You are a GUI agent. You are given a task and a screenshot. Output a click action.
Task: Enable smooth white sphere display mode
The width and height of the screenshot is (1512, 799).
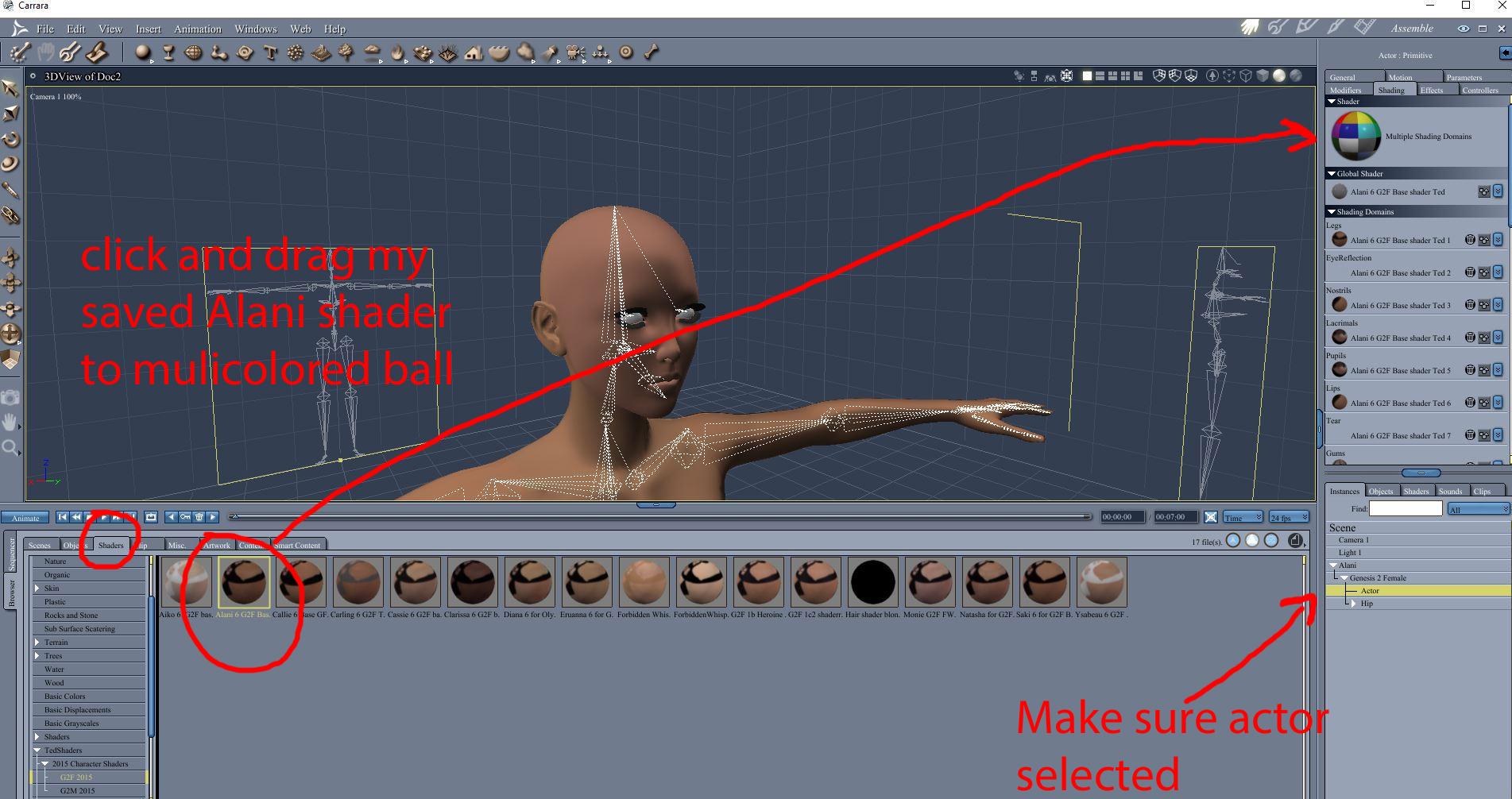point(1279,76)
